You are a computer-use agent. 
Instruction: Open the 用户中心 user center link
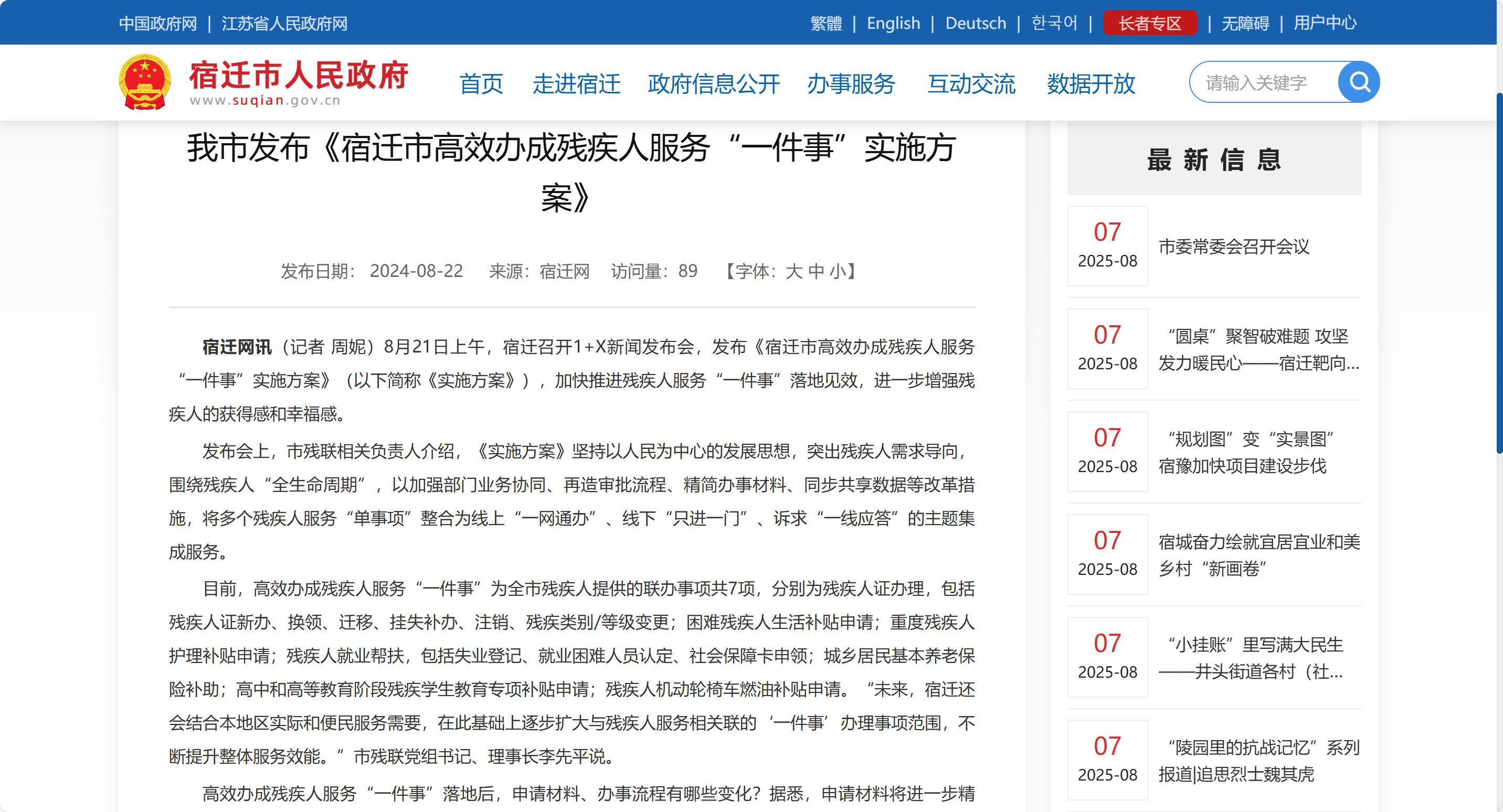1325,23
